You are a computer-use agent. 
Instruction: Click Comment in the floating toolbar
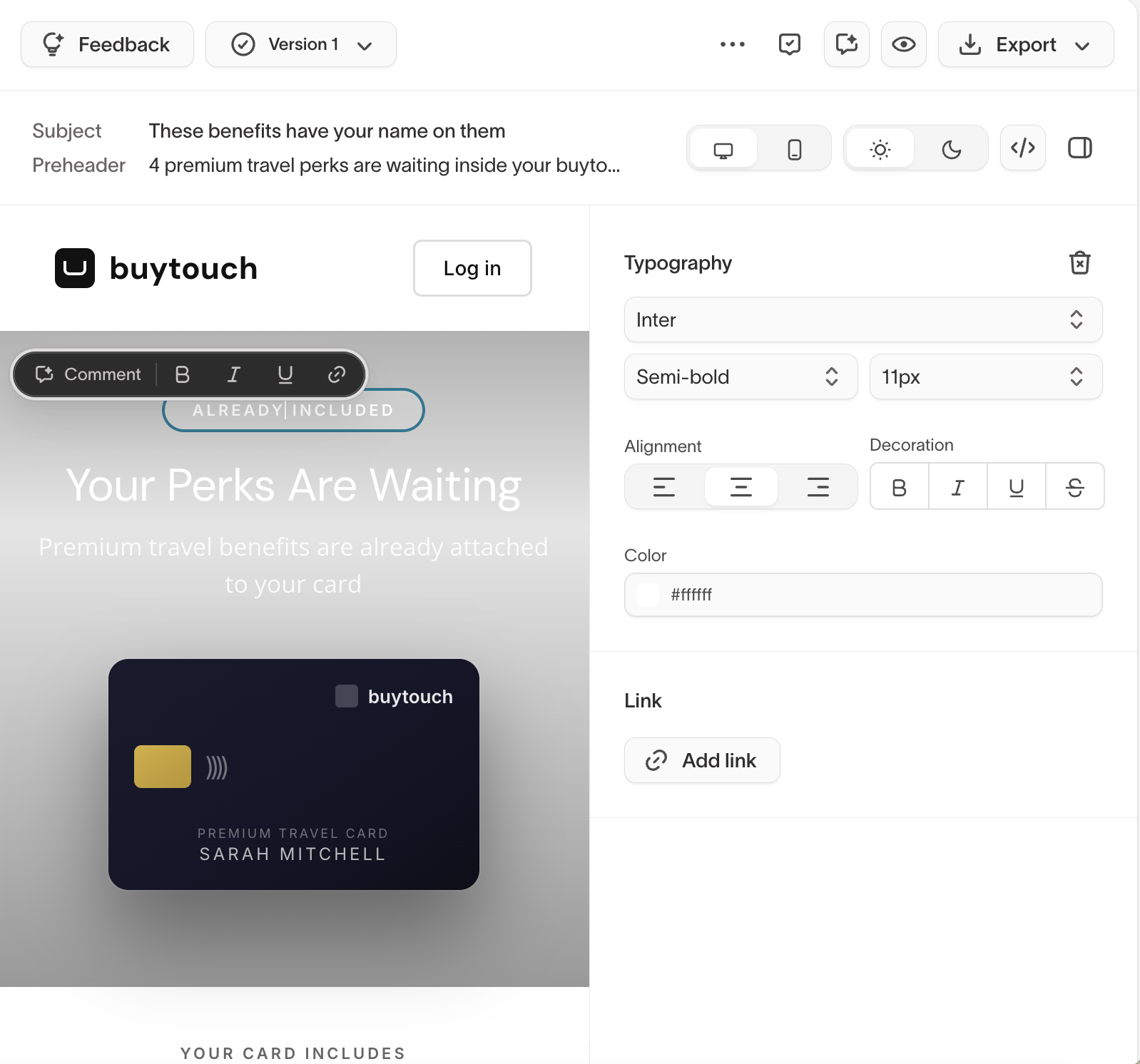(x=88, y=374)
